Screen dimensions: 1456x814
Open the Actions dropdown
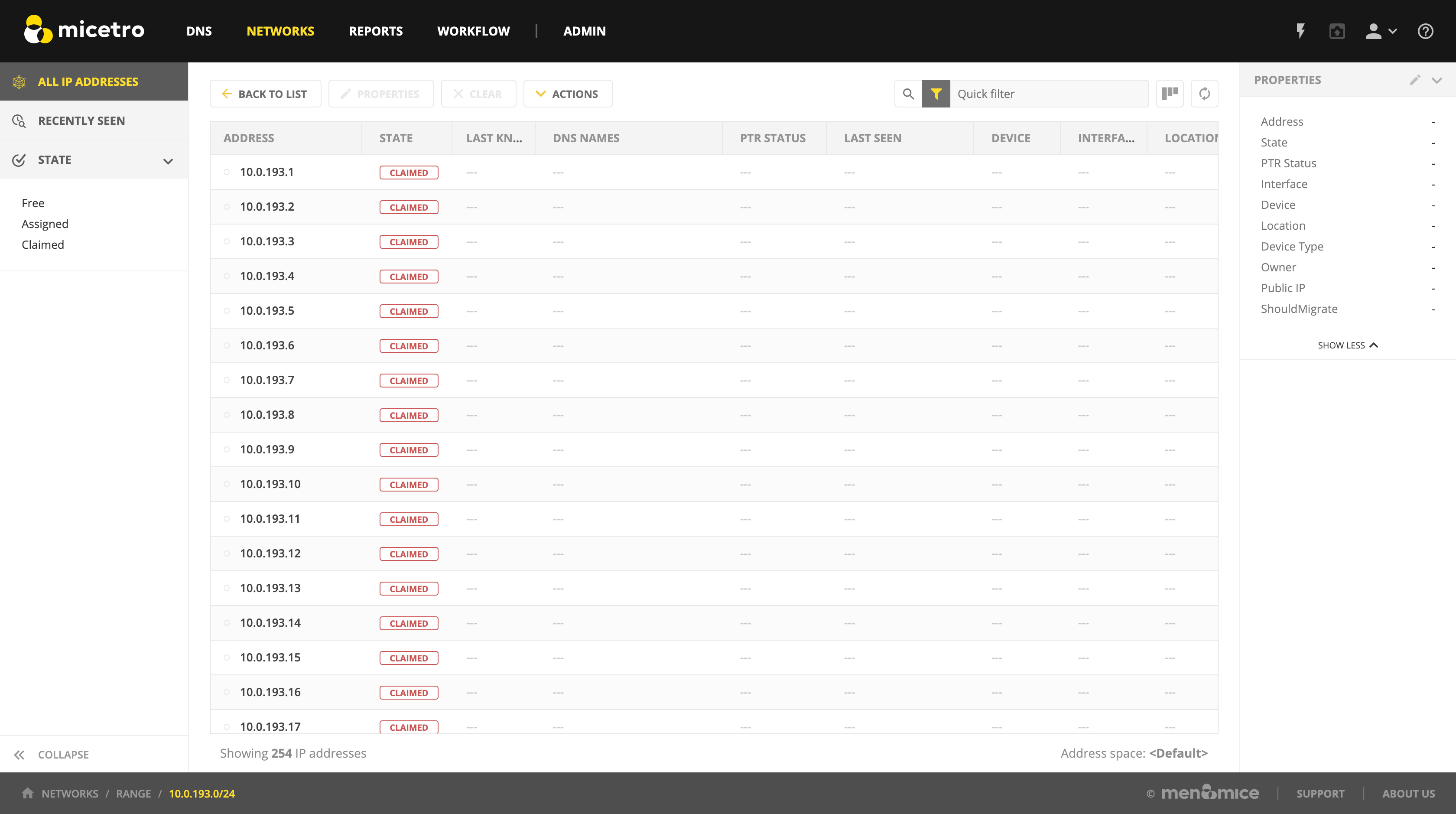click(568, 94)
